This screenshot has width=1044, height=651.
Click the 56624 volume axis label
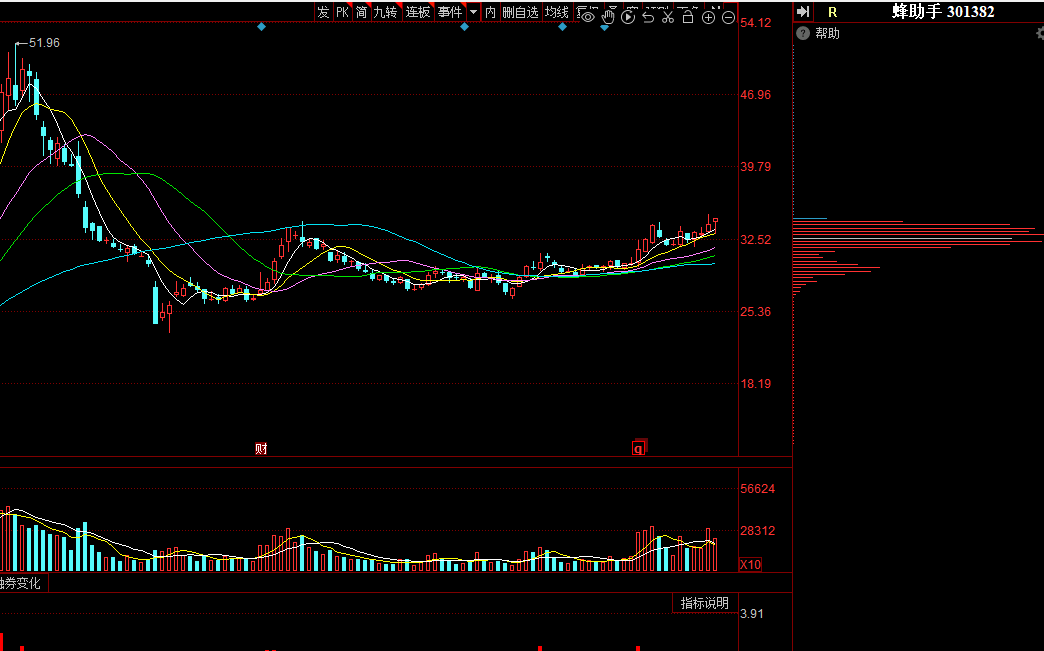(x=758, y=489)
